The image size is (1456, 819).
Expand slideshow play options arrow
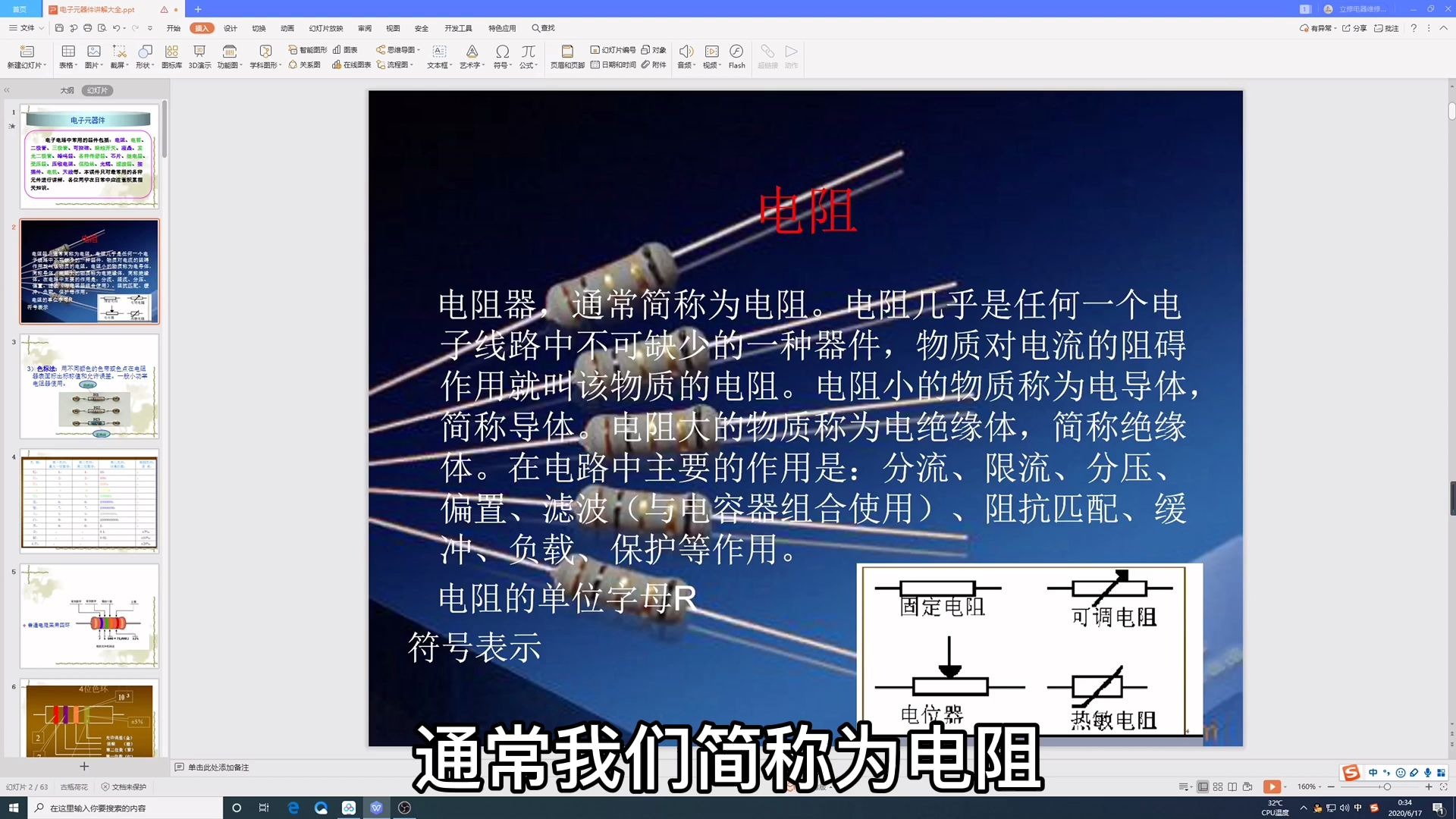[x=1285, y=787]
